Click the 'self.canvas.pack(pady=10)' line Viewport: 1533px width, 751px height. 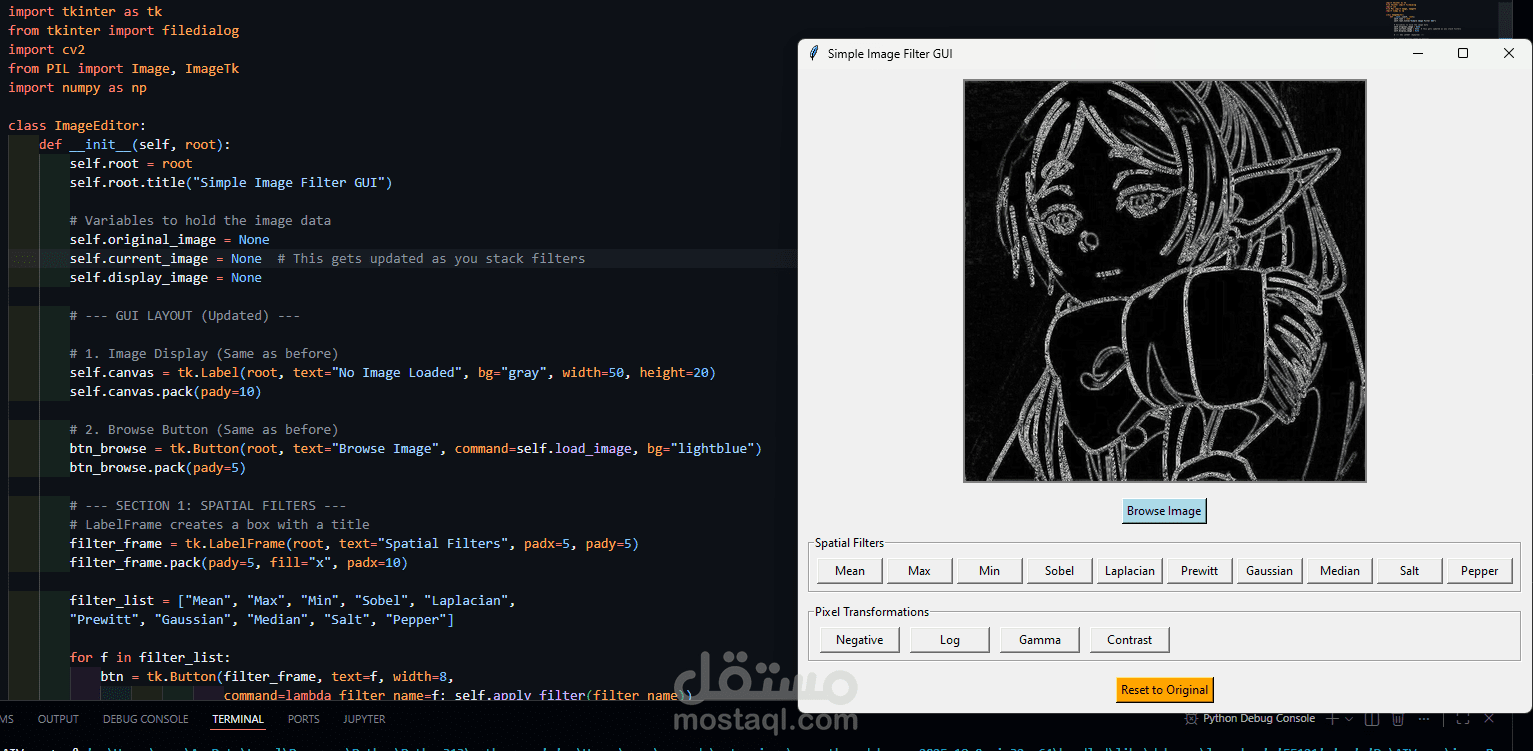coord(166,392)
